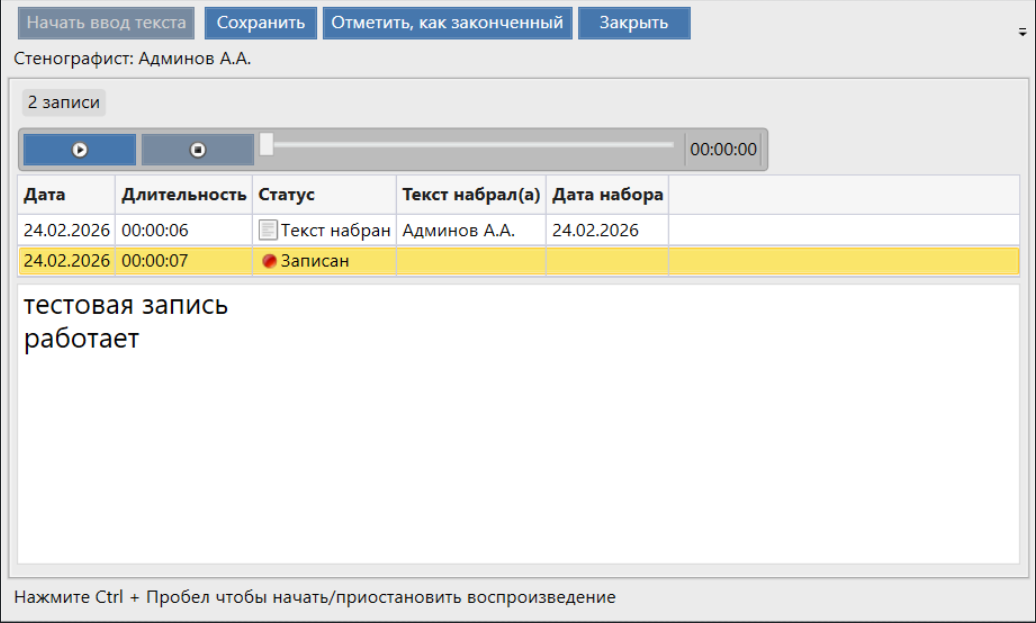Open the small overflow arrow at top right
Image resolution: width=1036 pixels, height=623 pixels.
coord(1020,31)
